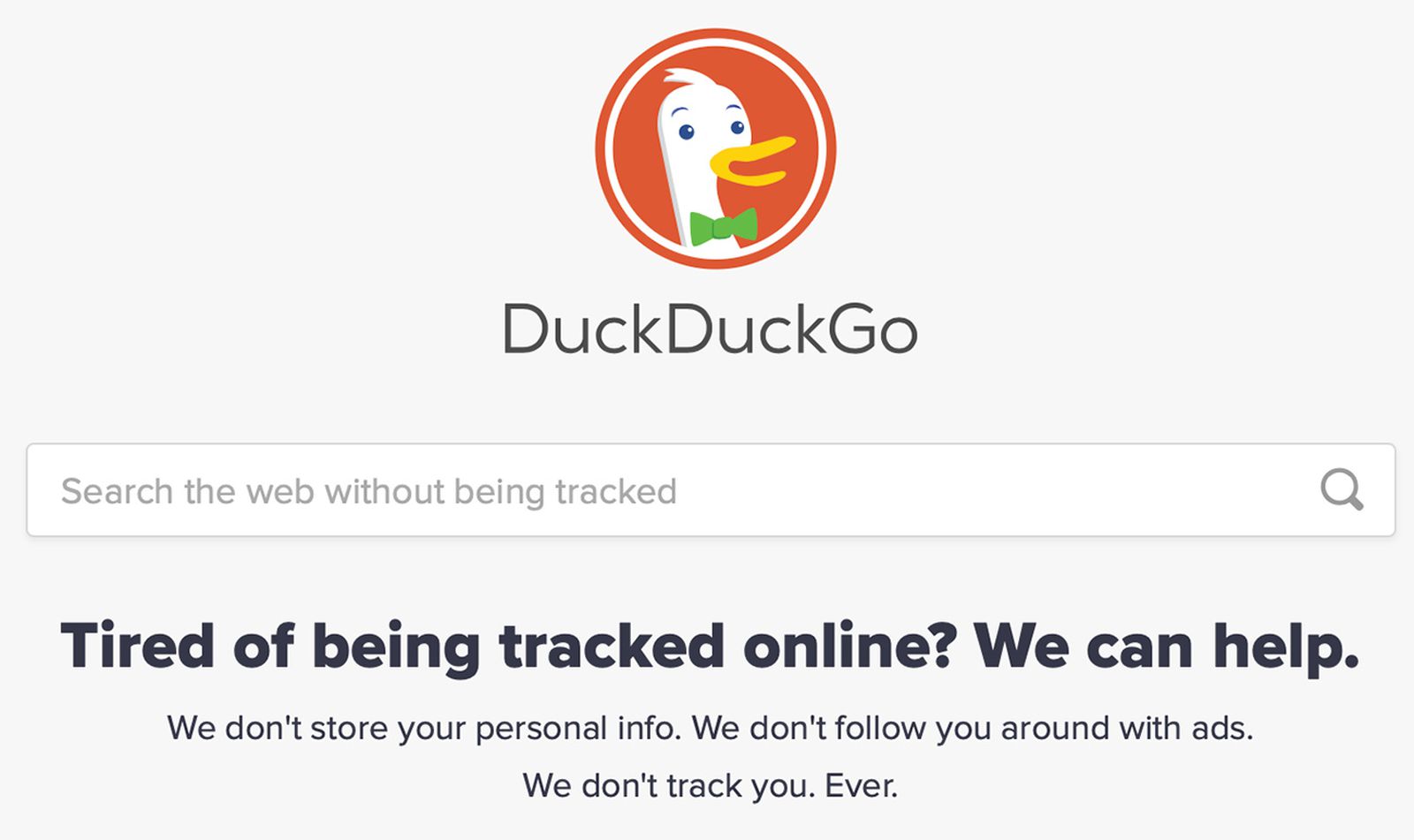Screen dimensions: 1414x840
Task: Click the 'Tired of being tracked online?' heading
Action: (509, 647)
